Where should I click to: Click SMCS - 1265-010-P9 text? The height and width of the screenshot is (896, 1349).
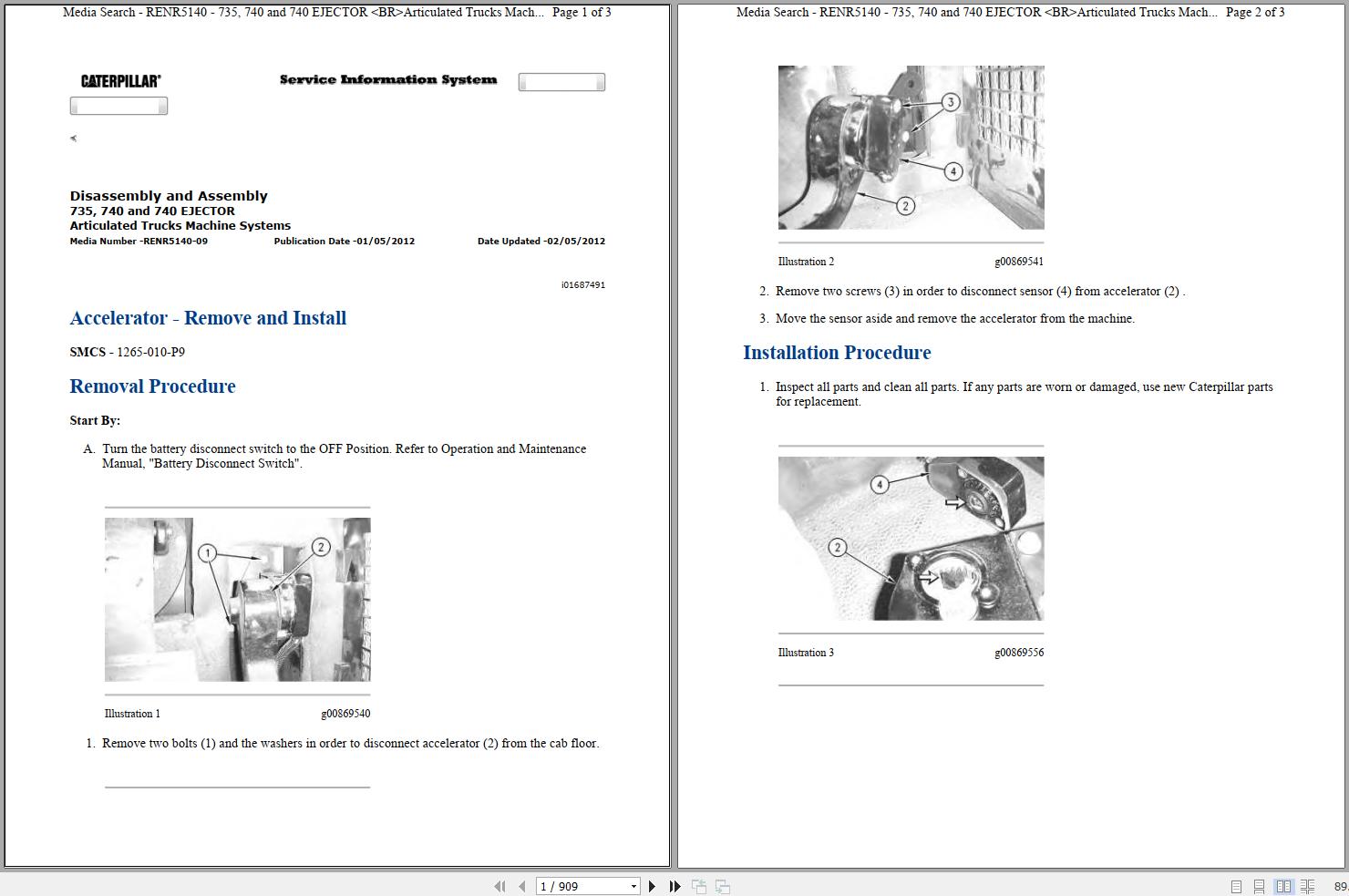(x=127, y=352)
